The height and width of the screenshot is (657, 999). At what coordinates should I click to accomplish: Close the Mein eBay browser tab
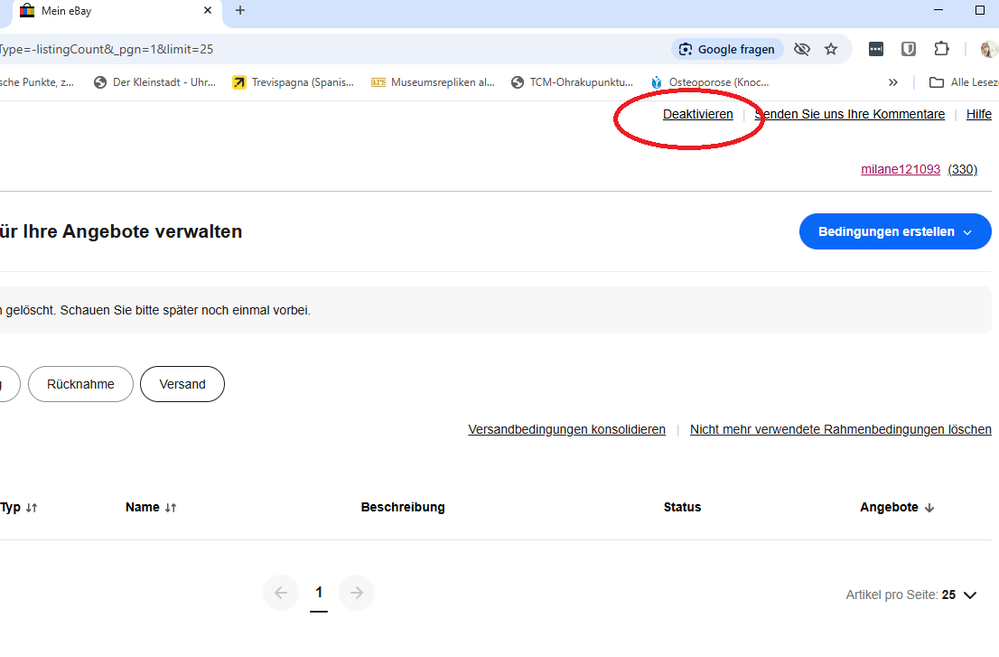208,11
